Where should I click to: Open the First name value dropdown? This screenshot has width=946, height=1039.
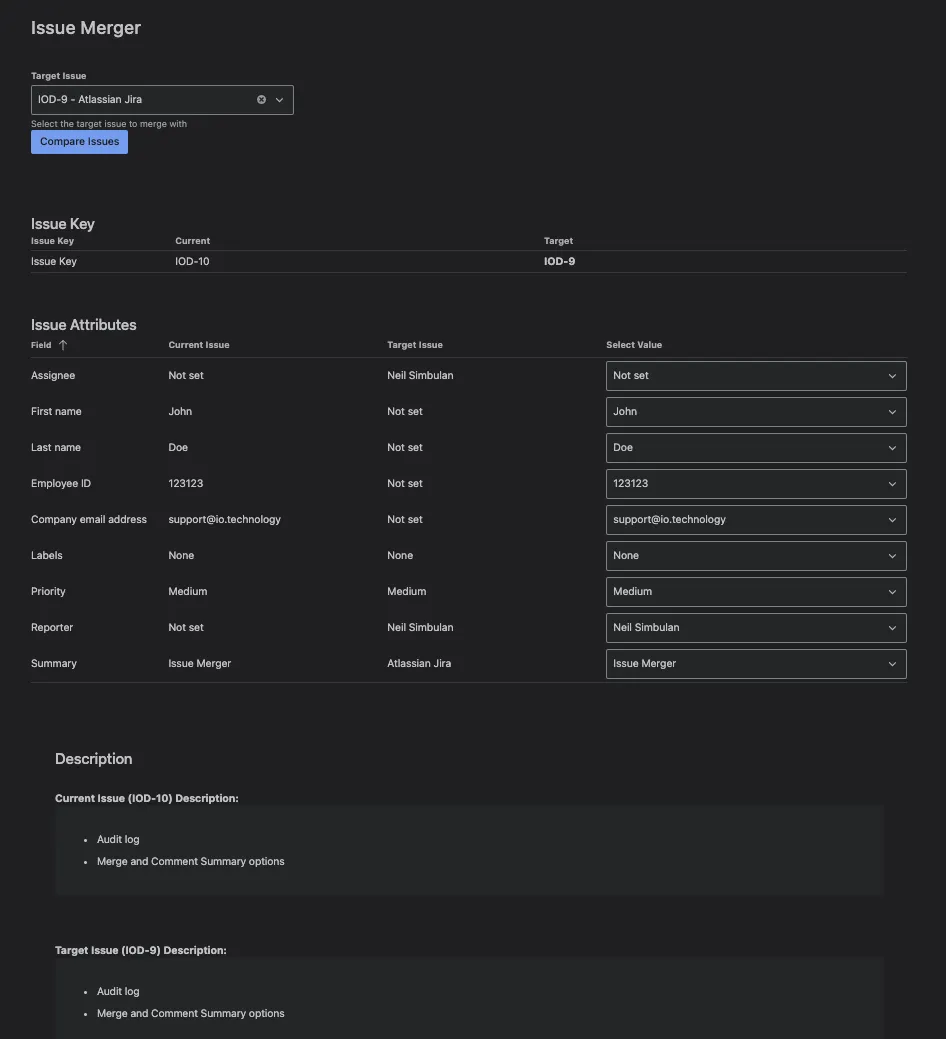pyautogui.click(x=756, y=411)
